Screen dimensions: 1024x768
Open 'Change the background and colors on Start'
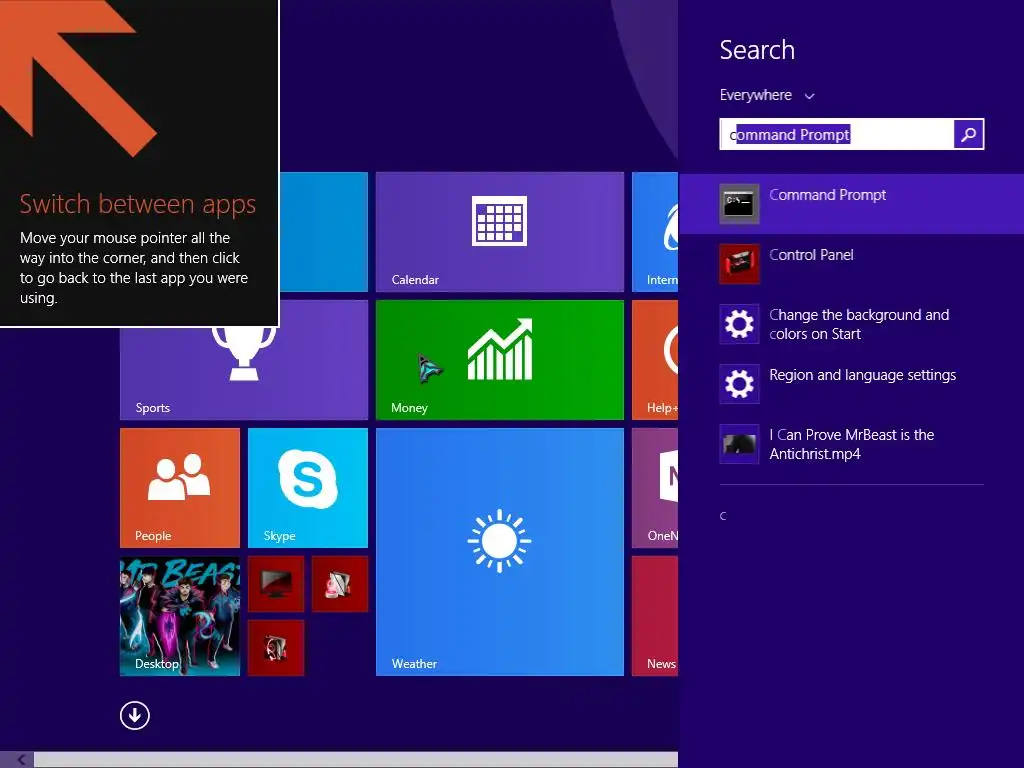click(x=852, y=324)
